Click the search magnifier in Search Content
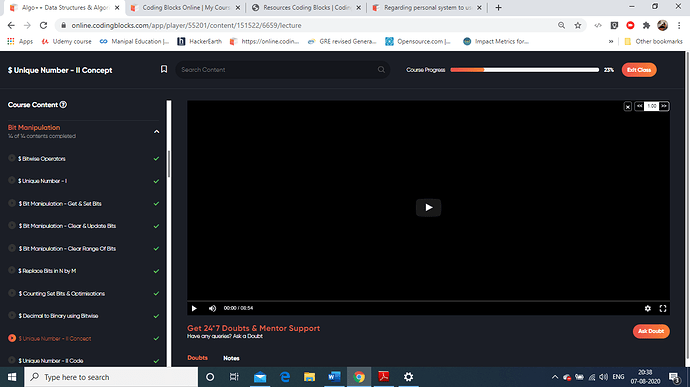Image resolution: width=690 pixels, height=387 pixels. [381, 70]
